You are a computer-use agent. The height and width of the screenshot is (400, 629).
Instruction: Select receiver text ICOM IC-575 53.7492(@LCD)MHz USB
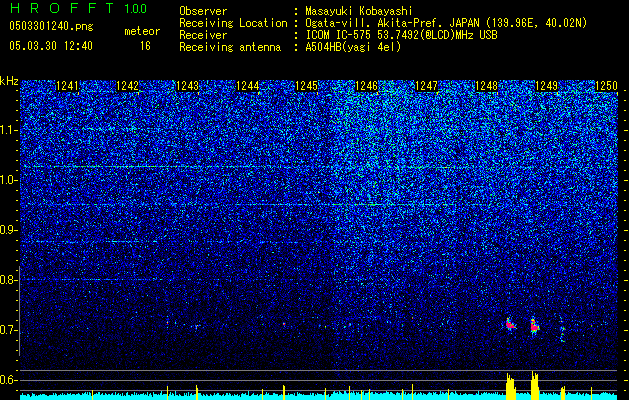pos(401,35)
